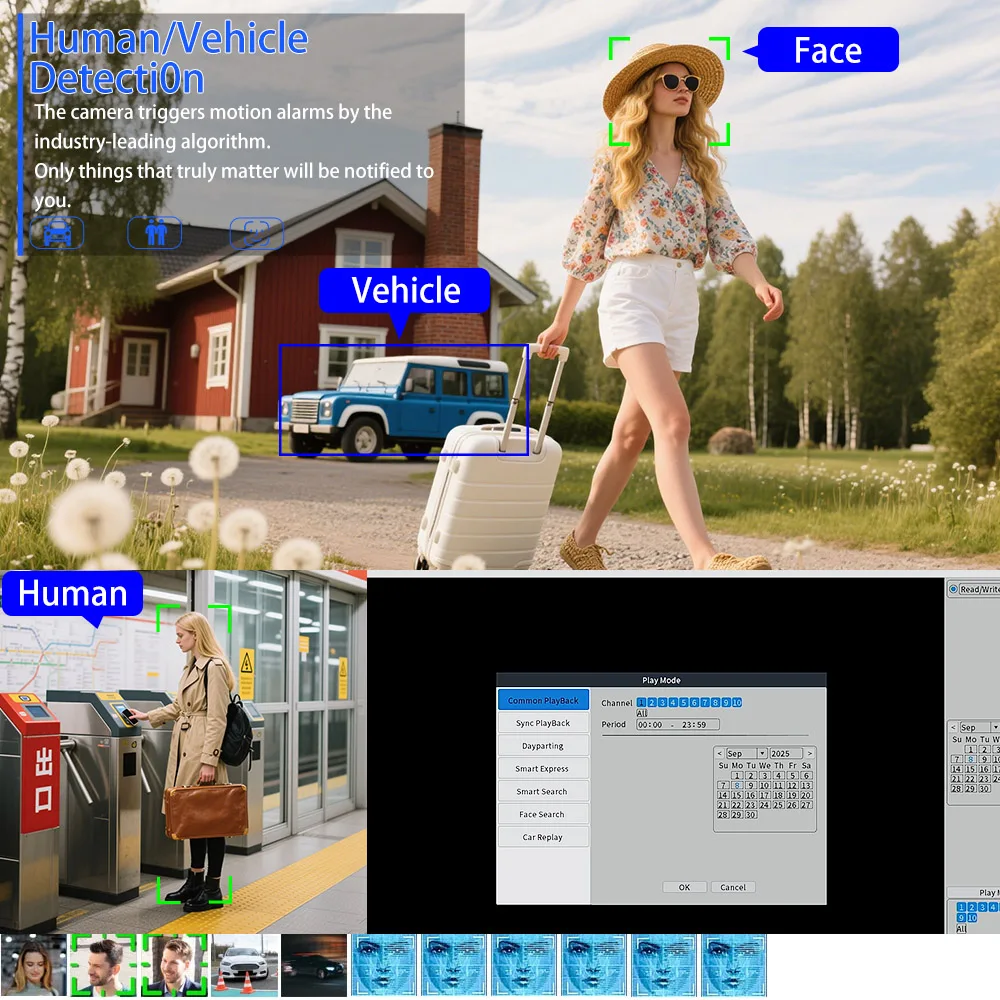Click the human detection icon in the banner
The height and width of the screenshot is (1000, 1000).
point(155,232)
